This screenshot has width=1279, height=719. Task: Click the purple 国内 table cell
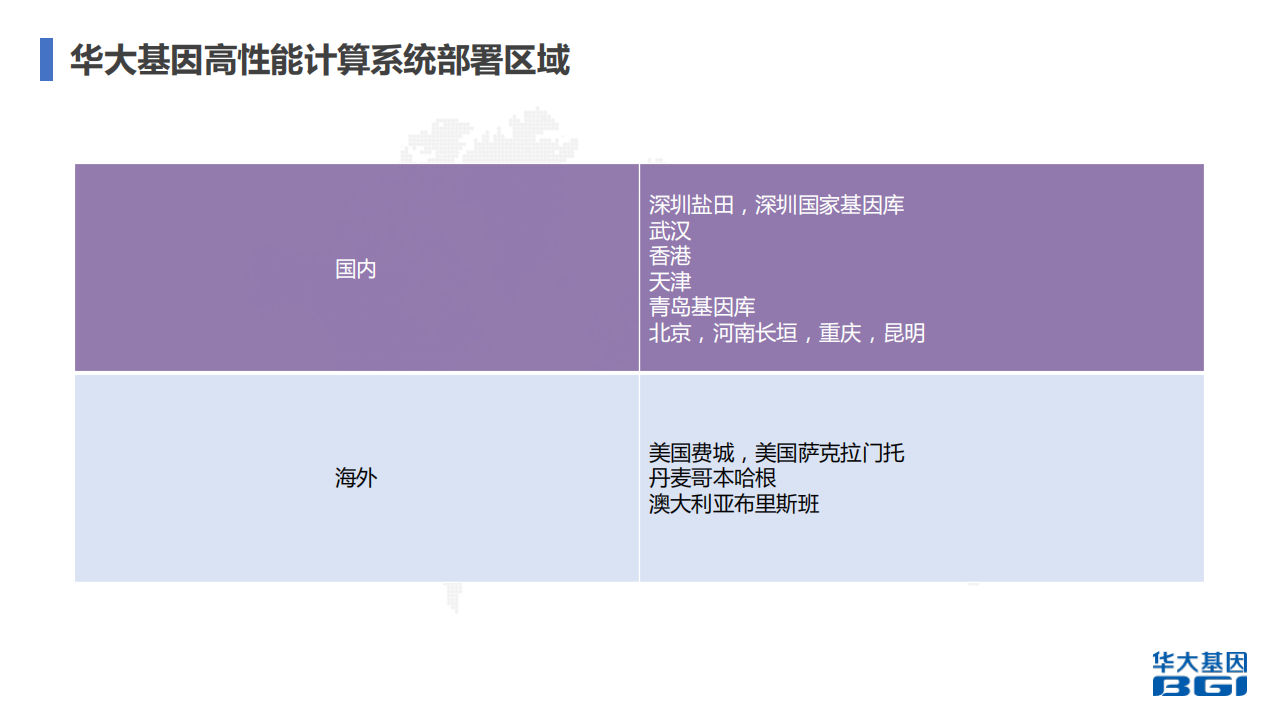pyautogui.click(x=355, y=269)
